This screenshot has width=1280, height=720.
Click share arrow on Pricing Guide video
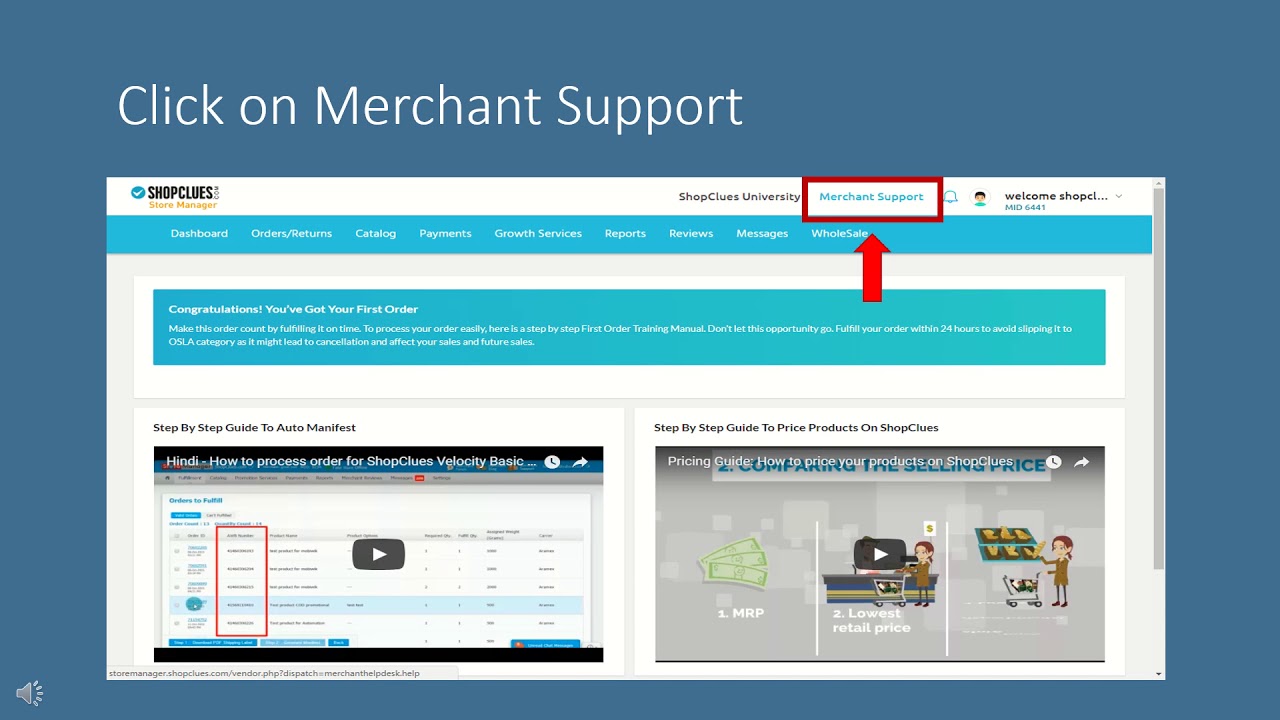[x=1081, y=462]
